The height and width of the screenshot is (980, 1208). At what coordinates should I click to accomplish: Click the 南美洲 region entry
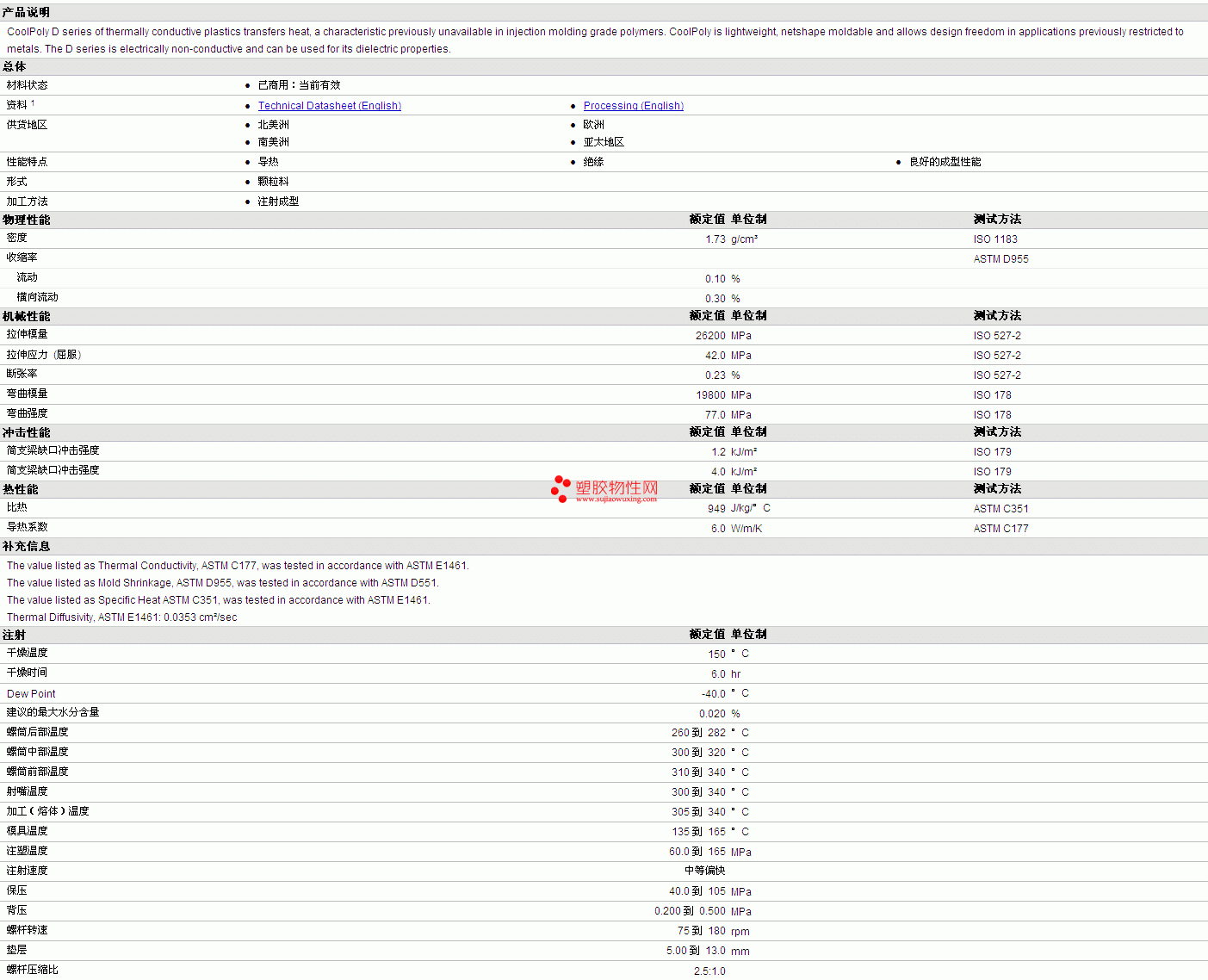coord(274,142)
